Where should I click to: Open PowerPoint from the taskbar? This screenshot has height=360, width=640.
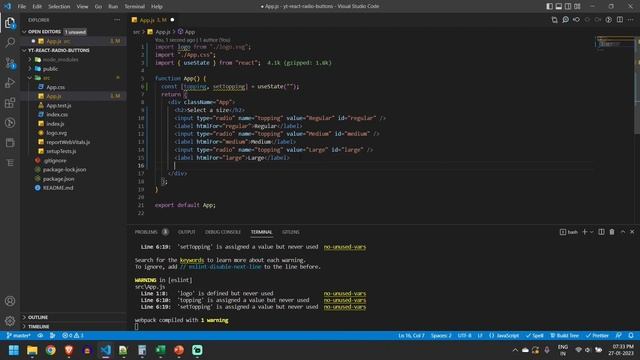(x=179, y=350)
